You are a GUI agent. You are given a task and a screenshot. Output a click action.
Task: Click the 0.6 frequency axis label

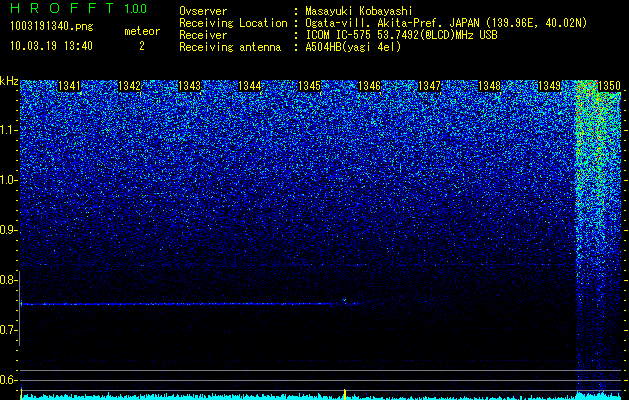coord(8,380)
